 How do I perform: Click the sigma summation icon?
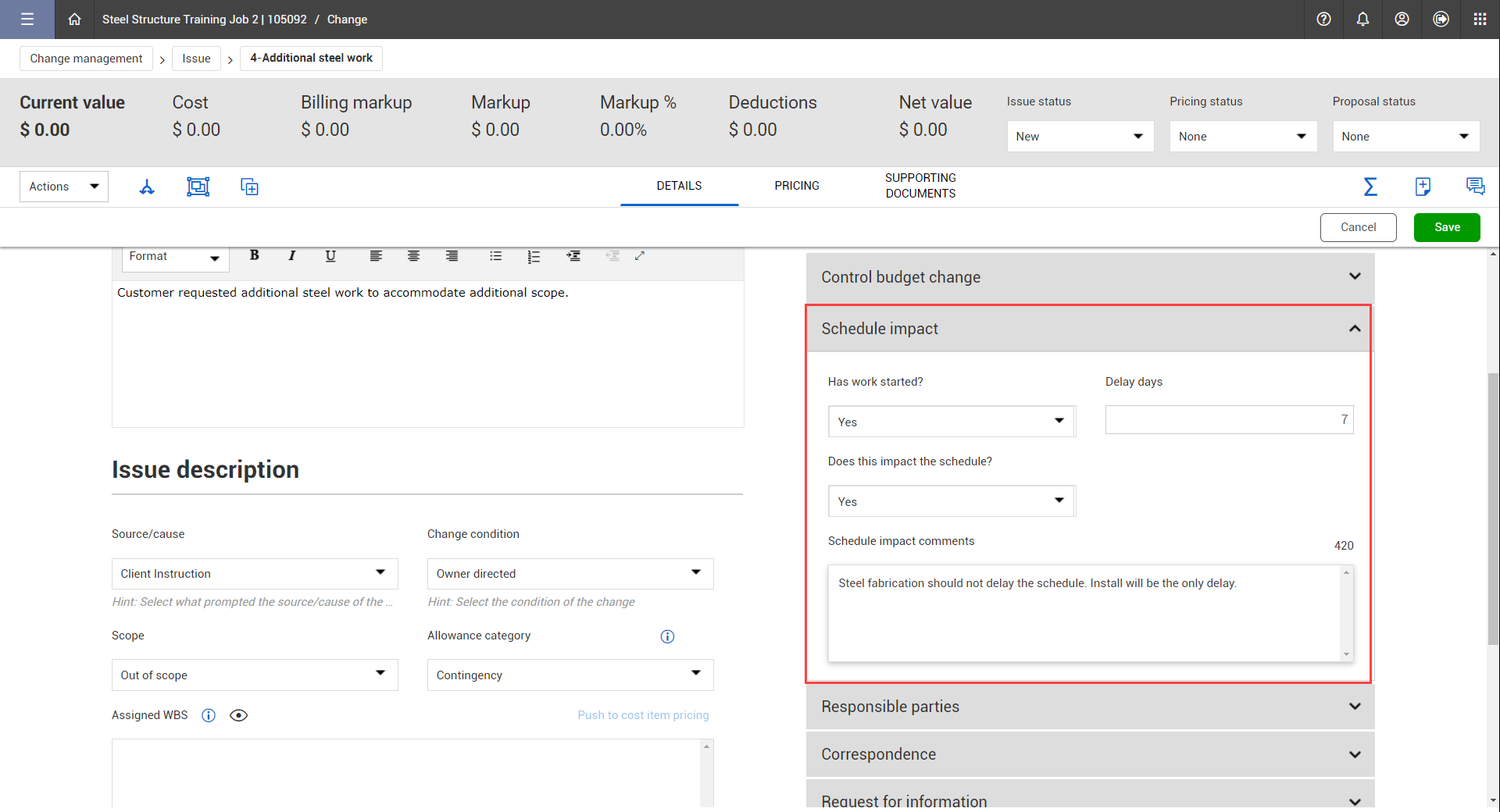click(x=1370, y=187)
